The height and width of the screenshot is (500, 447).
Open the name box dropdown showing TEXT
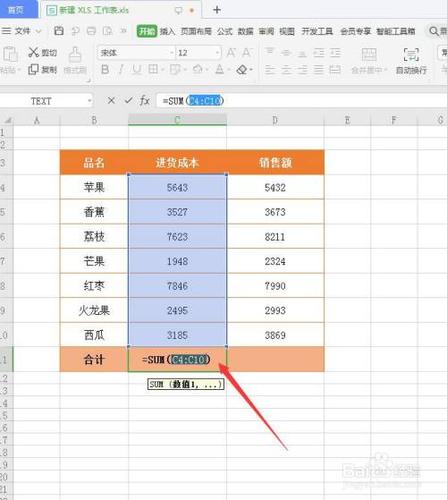click(x=89, y=101)
